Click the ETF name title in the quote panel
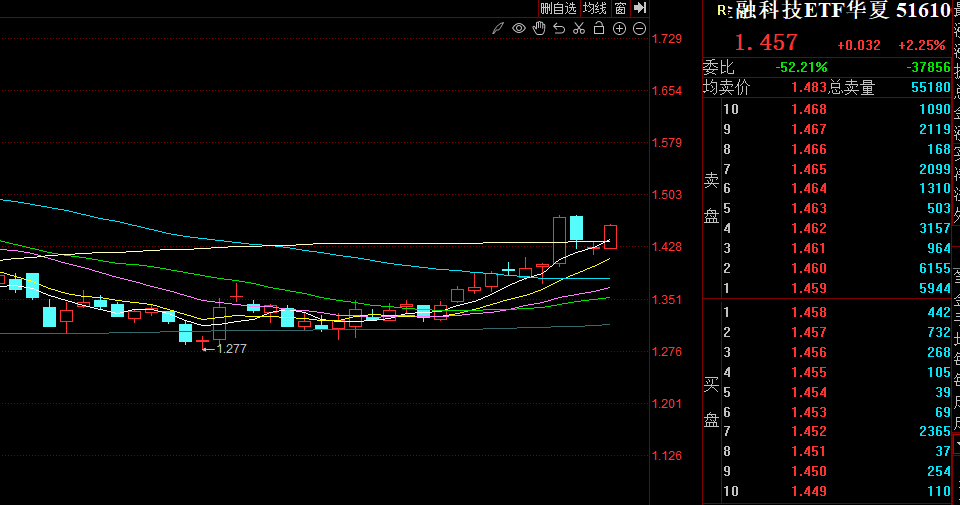This screenshot has width=960, height=505. (x=840, y=11)
